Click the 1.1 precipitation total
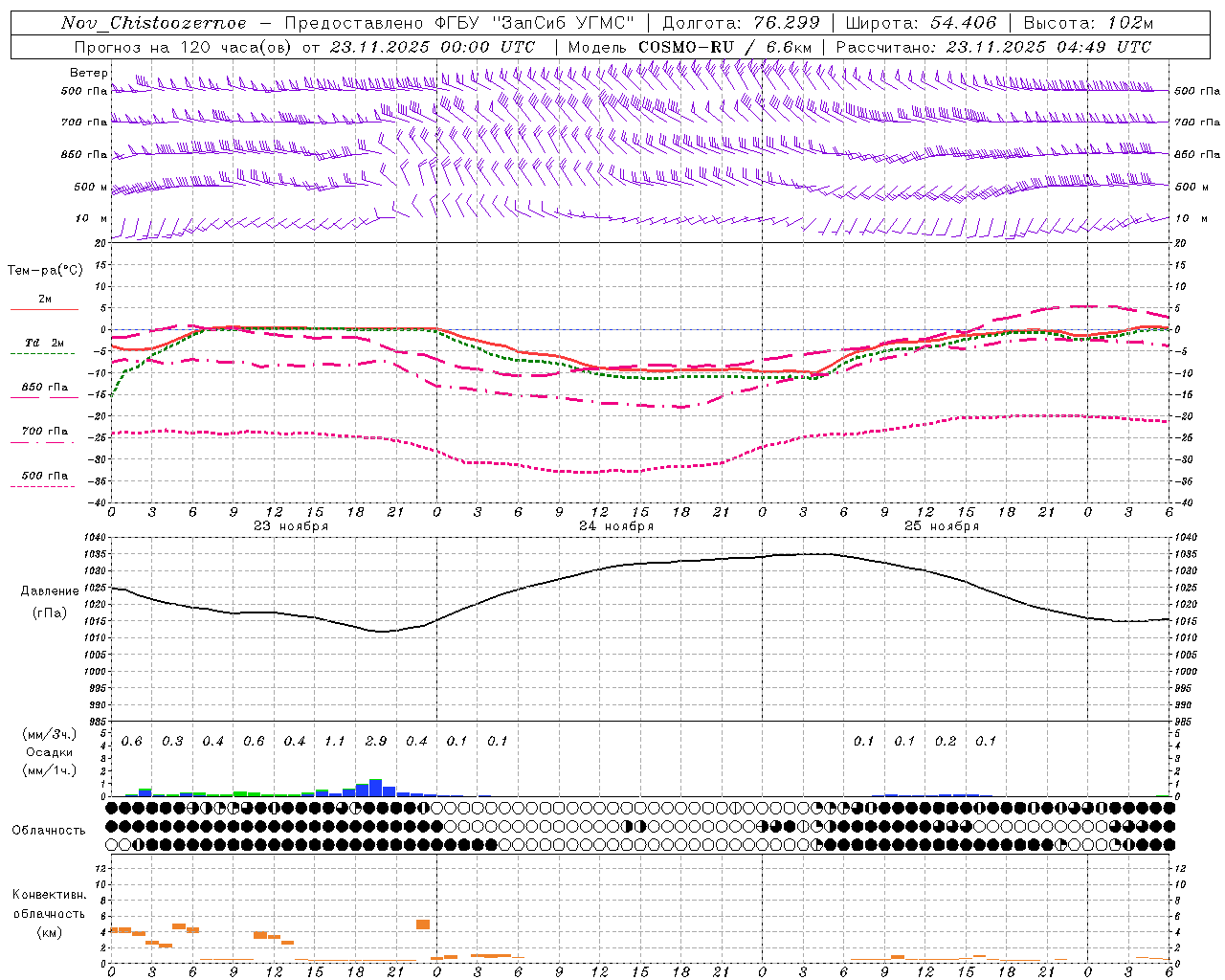 click(335, 742)
